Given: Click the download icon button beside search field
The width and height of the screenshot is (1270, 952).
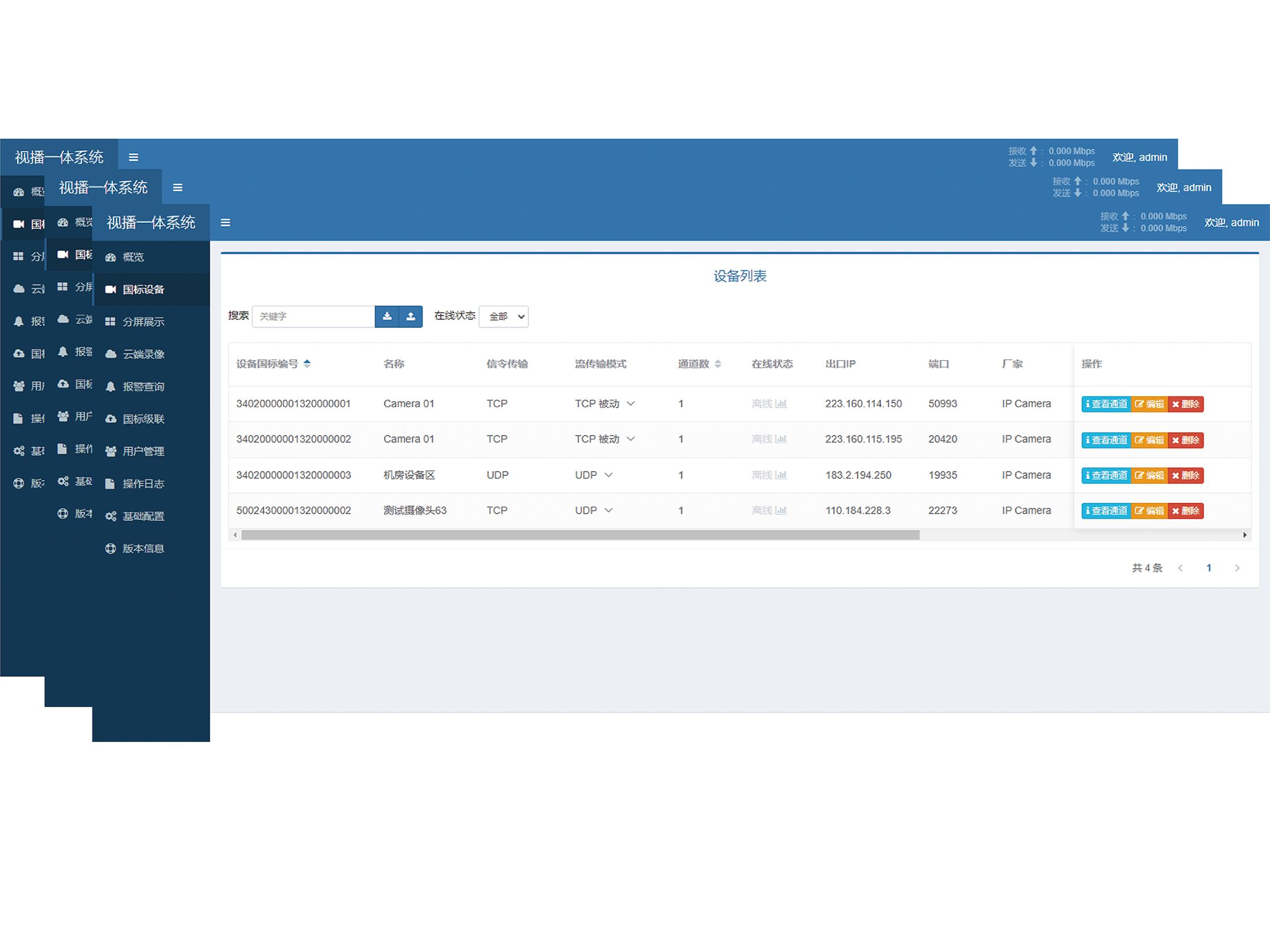Looking at the screenshot, I should click(387, 316).
